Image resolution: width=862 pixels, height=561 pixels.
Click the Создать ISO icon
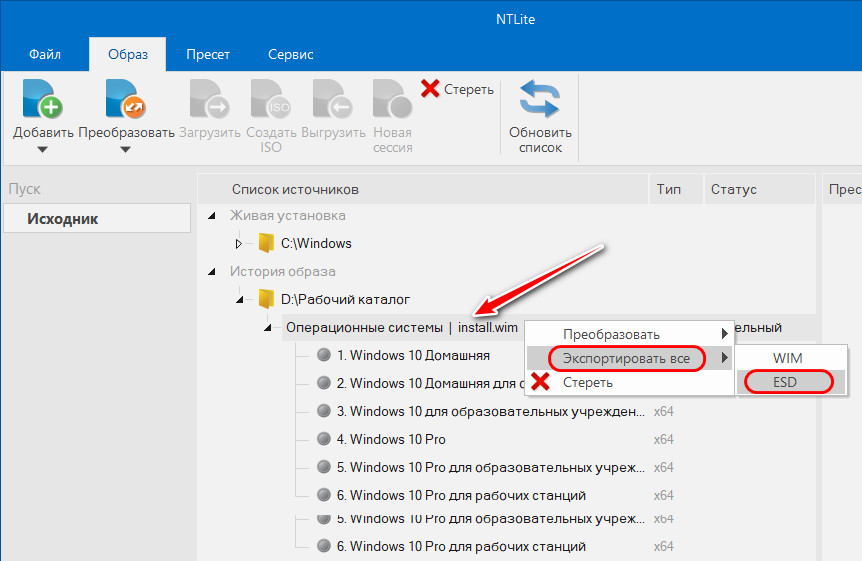[x=270, y=99]
